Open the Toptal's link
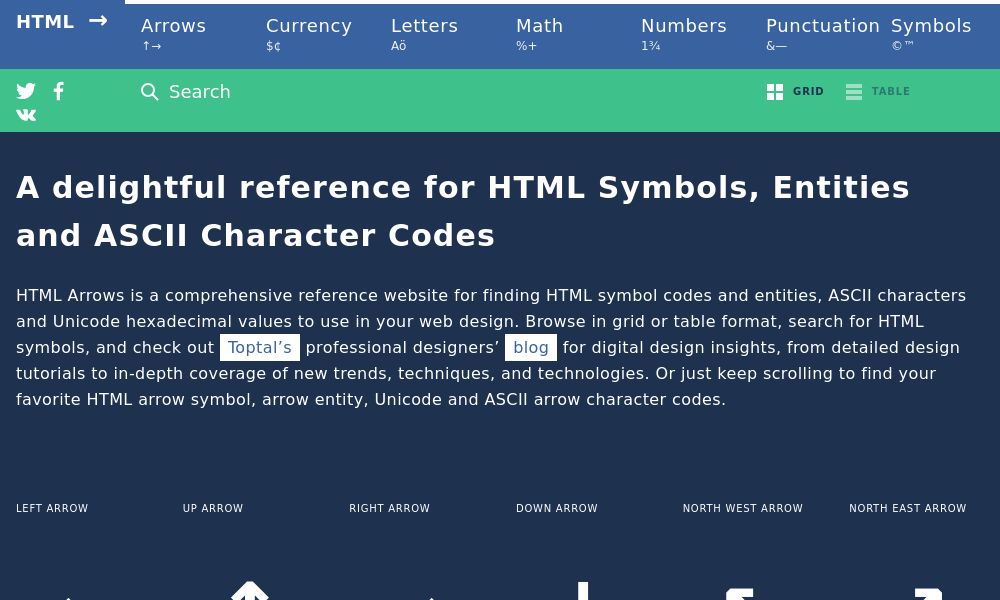 pyautogui.click(x=259, y=347)
